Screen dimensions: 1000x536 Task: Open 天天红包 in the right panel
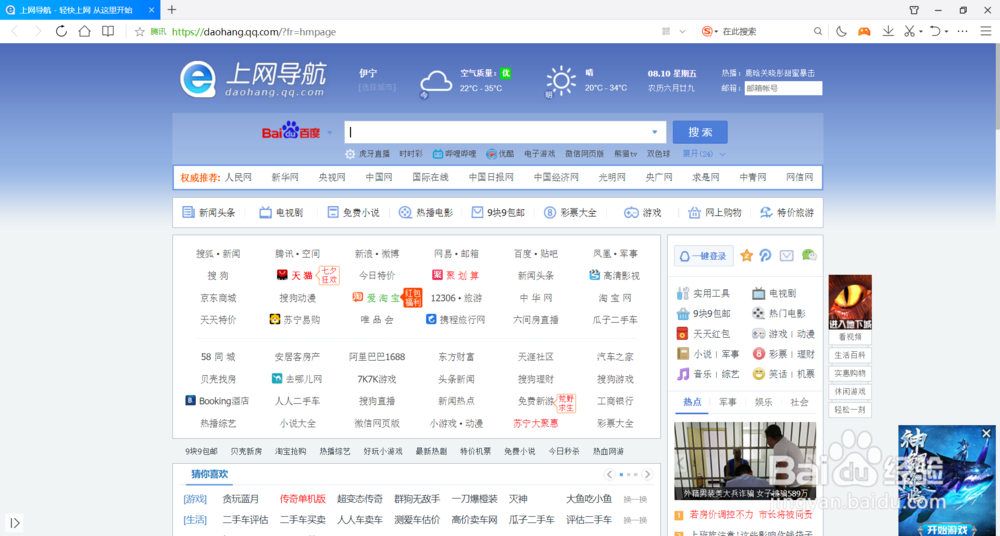point(703,334)
